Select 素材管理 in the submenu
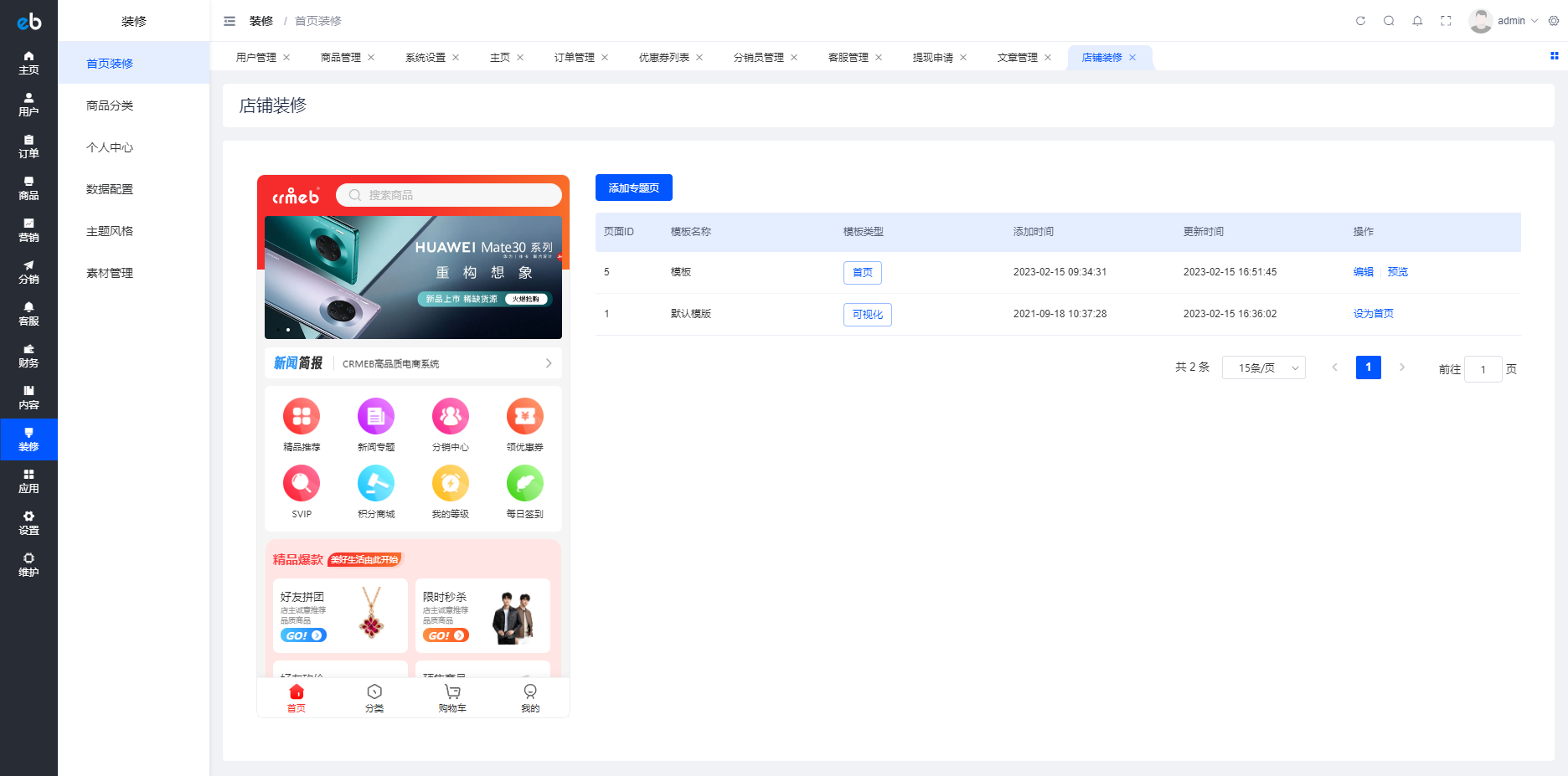This screenshot has width=1568, height=776. (134, 272)
